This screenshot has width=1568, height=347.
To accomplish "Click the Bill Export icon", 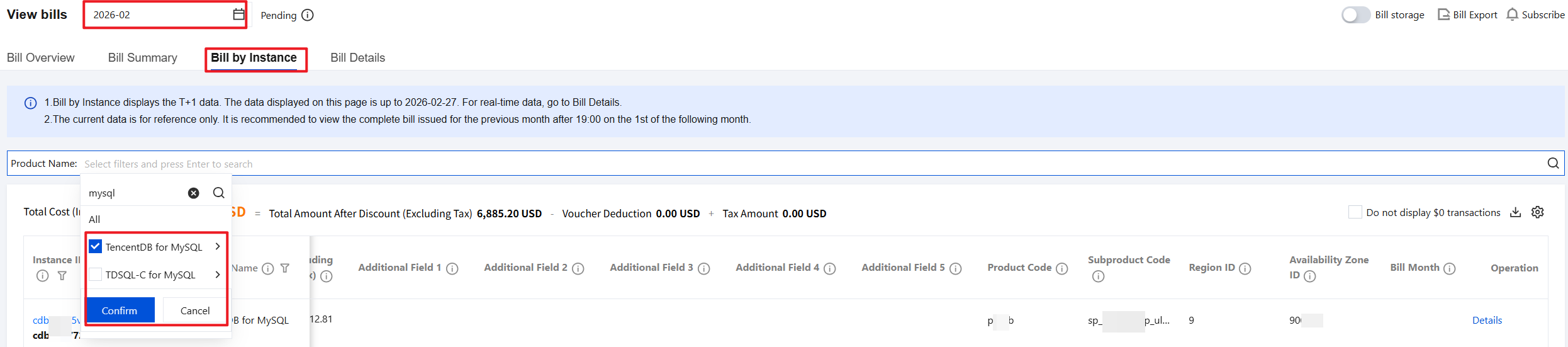I will tap(1443, 14).
